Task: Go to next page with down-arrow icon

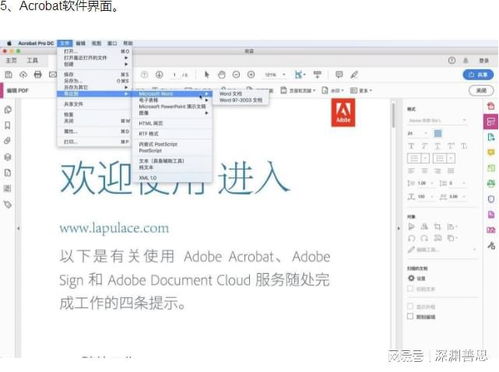Action: [x=159, y=75]
